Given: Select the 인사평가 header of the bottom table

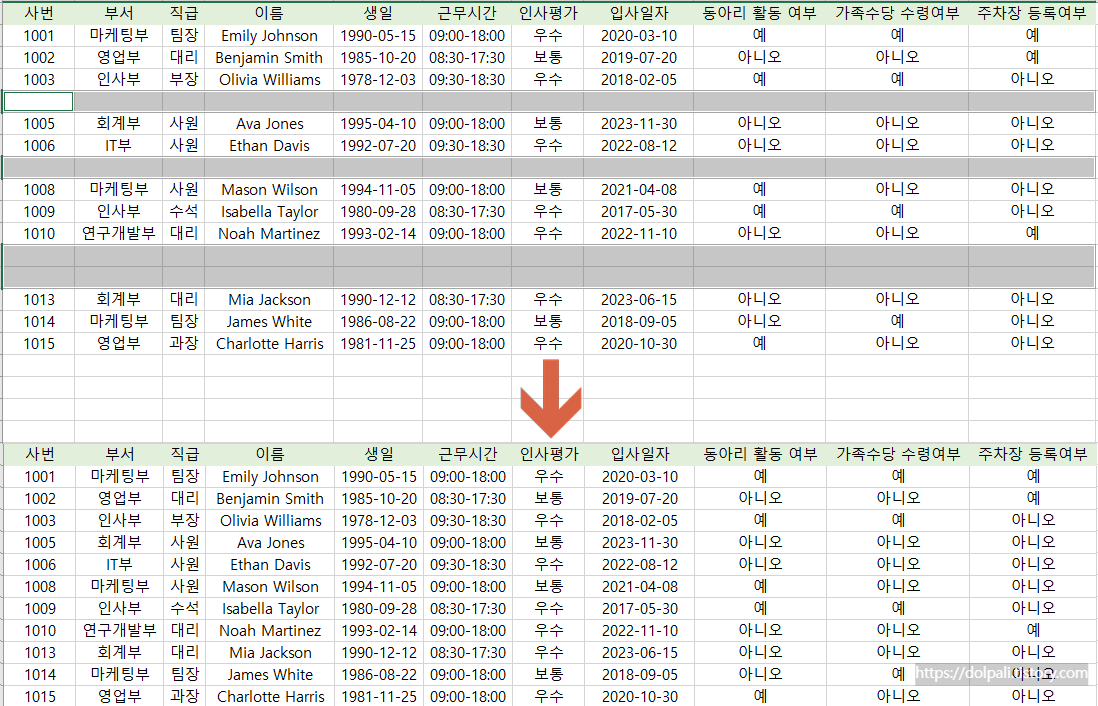Looking at the screenshot, I should pyautogui.click(x=547, y=454).
